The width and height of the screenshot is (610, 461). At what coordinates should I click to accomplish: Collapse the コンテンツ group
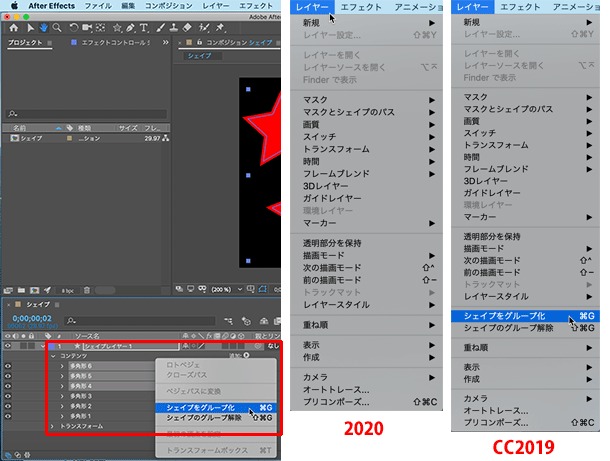(x=53, y=356)
